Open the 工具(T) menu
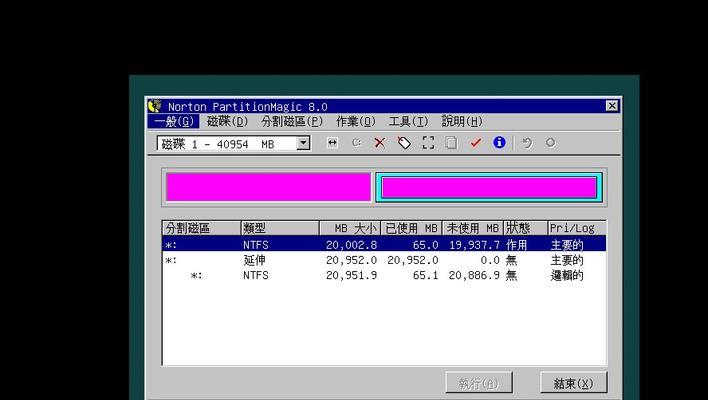The width and height of the screenshot is (708, 400). 408,121
